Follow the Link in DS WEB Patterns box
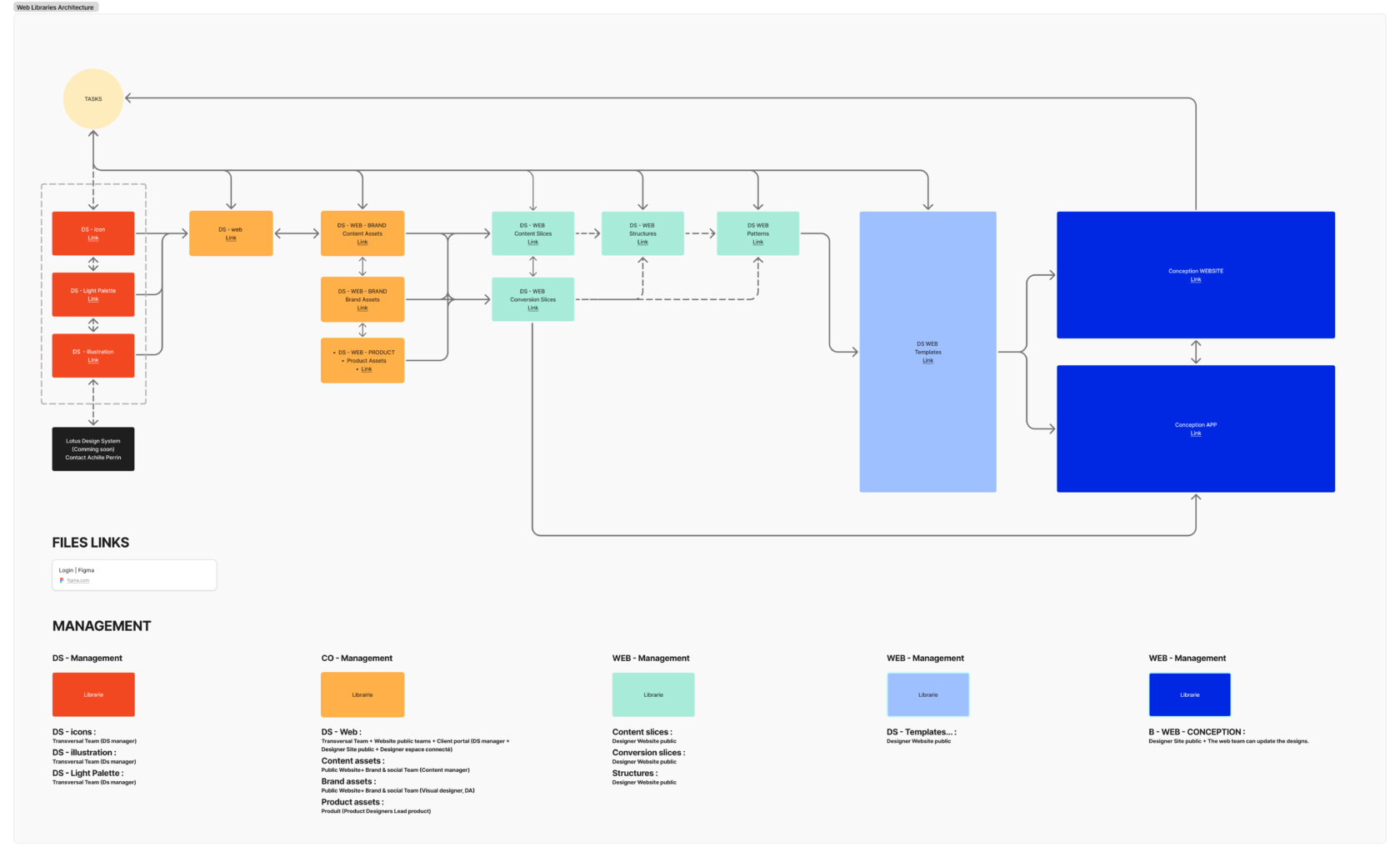The height and width of the screenshot is (857, 1400). [x=757, y=243]
